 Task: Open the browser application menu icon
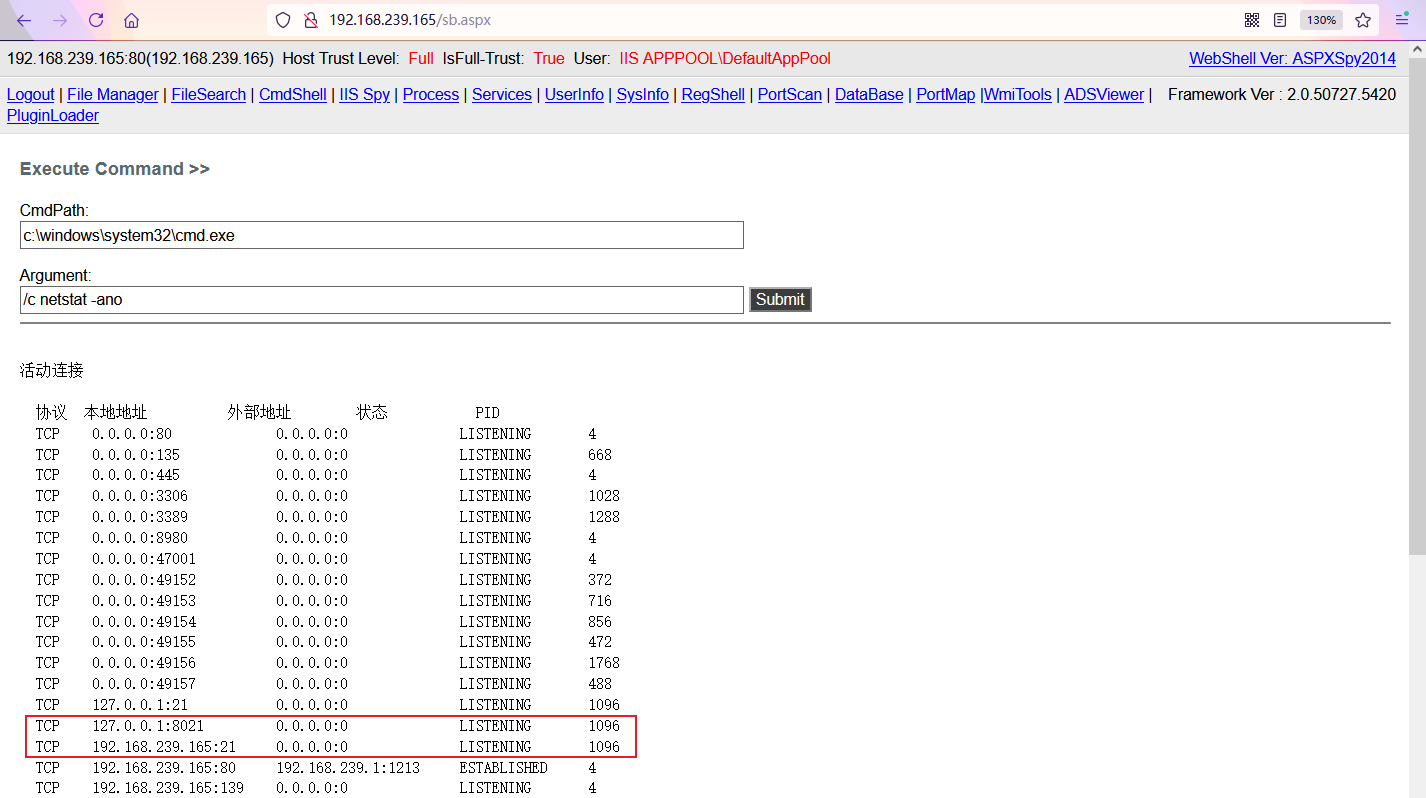(1402, 20)
